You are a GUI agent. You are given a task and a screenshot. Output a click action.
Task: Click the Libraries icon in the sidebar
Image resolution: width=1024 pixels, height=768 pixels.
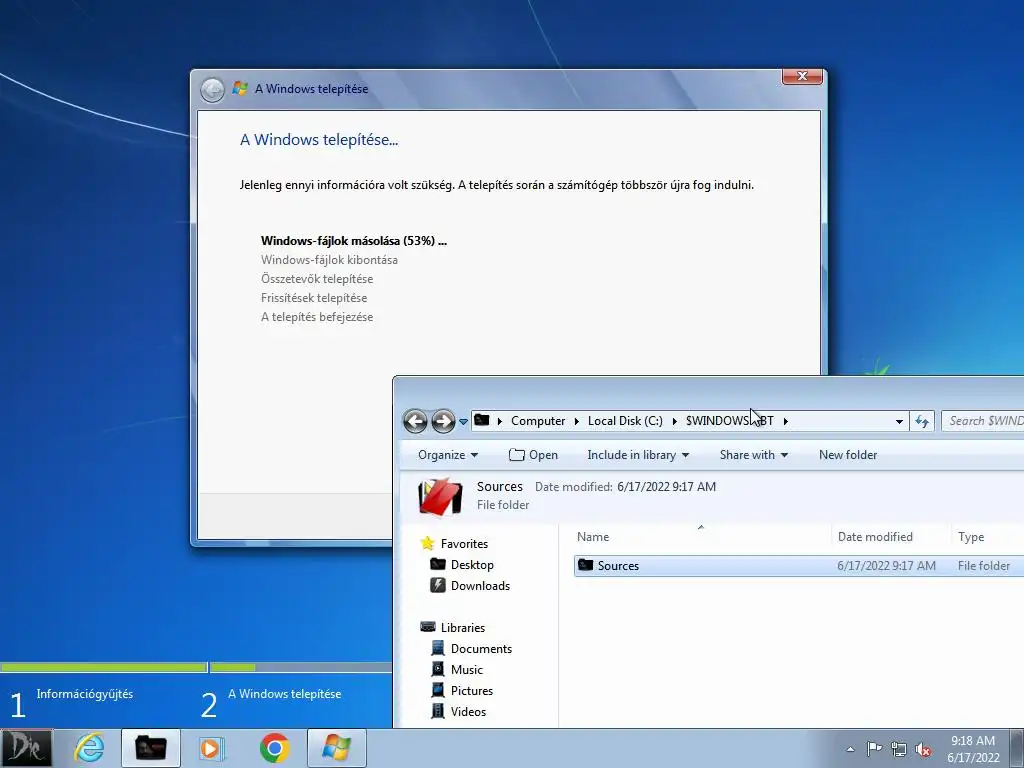pyautogui.click(x=428, y=627)
